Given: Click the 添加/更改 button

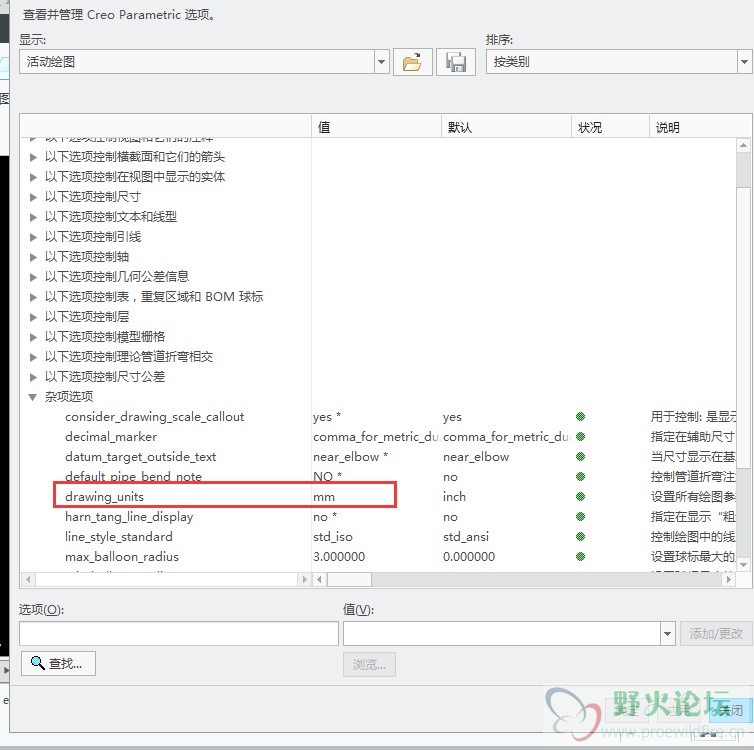Looking at the screenshot, I should (x=716, y=634).
